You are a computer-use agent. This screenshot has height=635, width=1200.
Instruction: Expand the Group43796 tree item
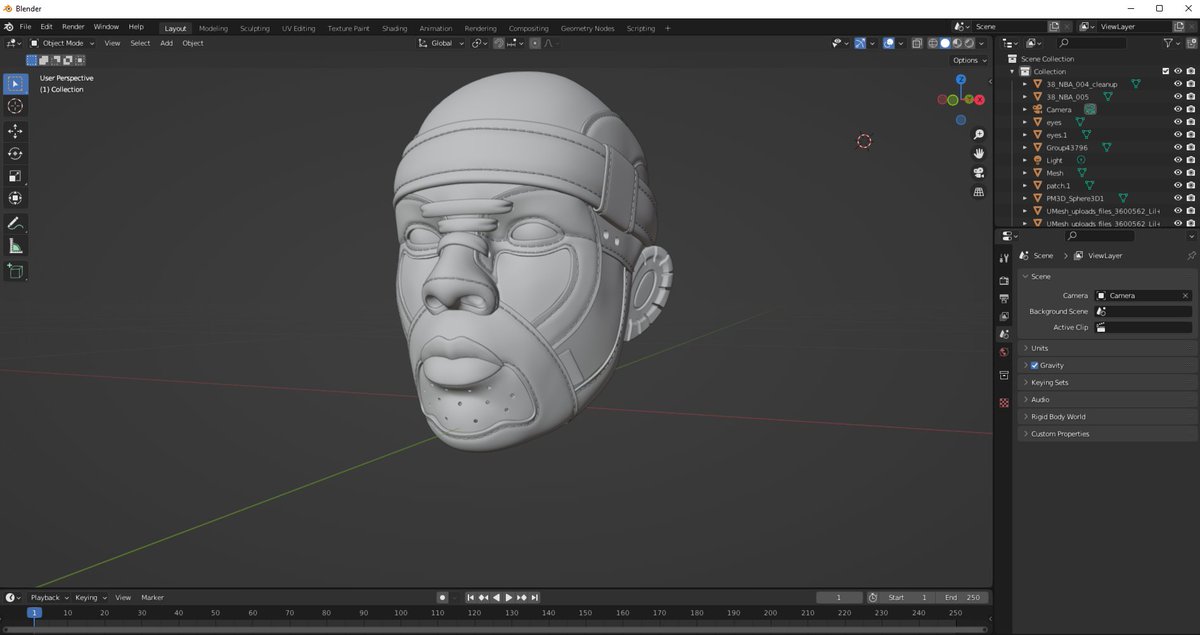click(1025, 147)
